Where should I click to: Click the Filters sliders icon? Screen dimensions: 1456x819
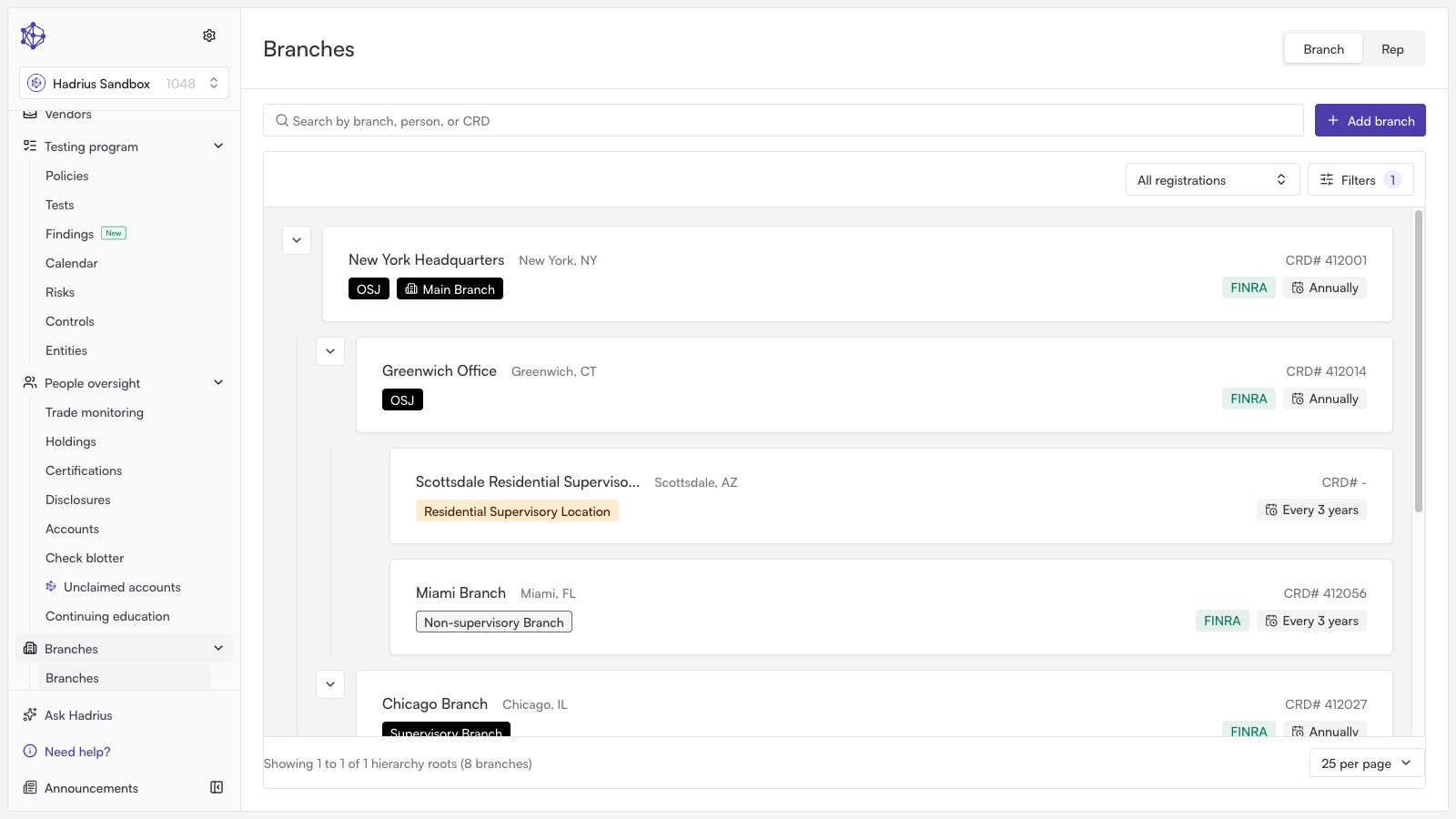[1327, 179]
